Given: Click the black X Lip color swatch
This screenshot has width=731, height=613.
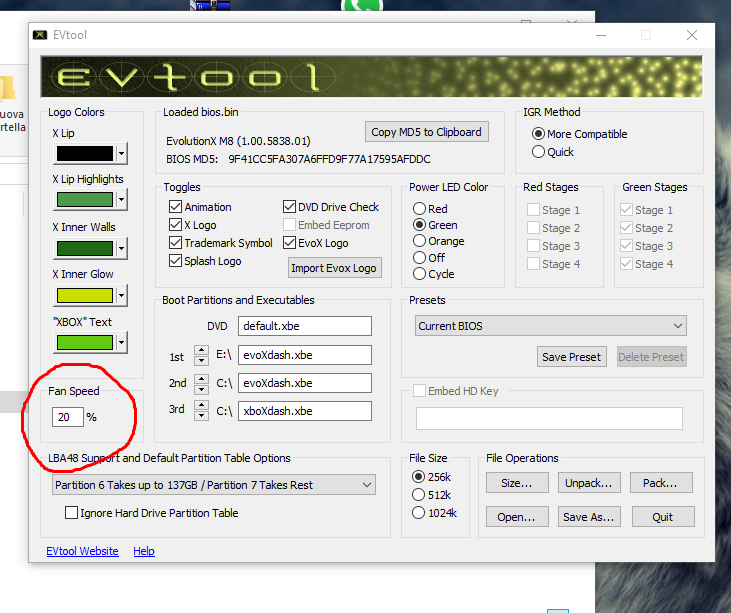Looking at the screenshot, I should pos(85,153).
